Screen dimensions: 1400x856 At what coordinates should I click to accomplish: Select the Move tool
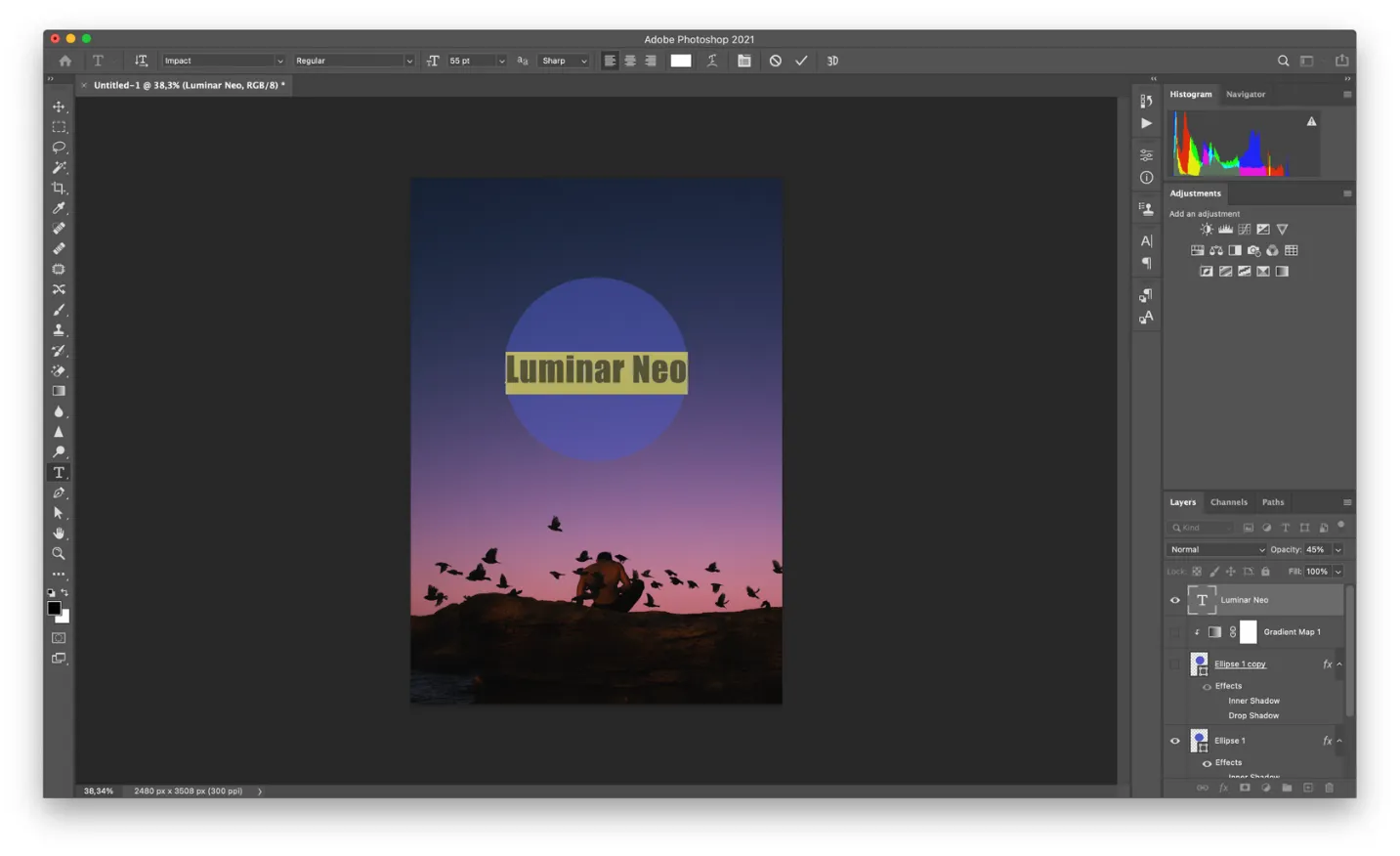59,107
